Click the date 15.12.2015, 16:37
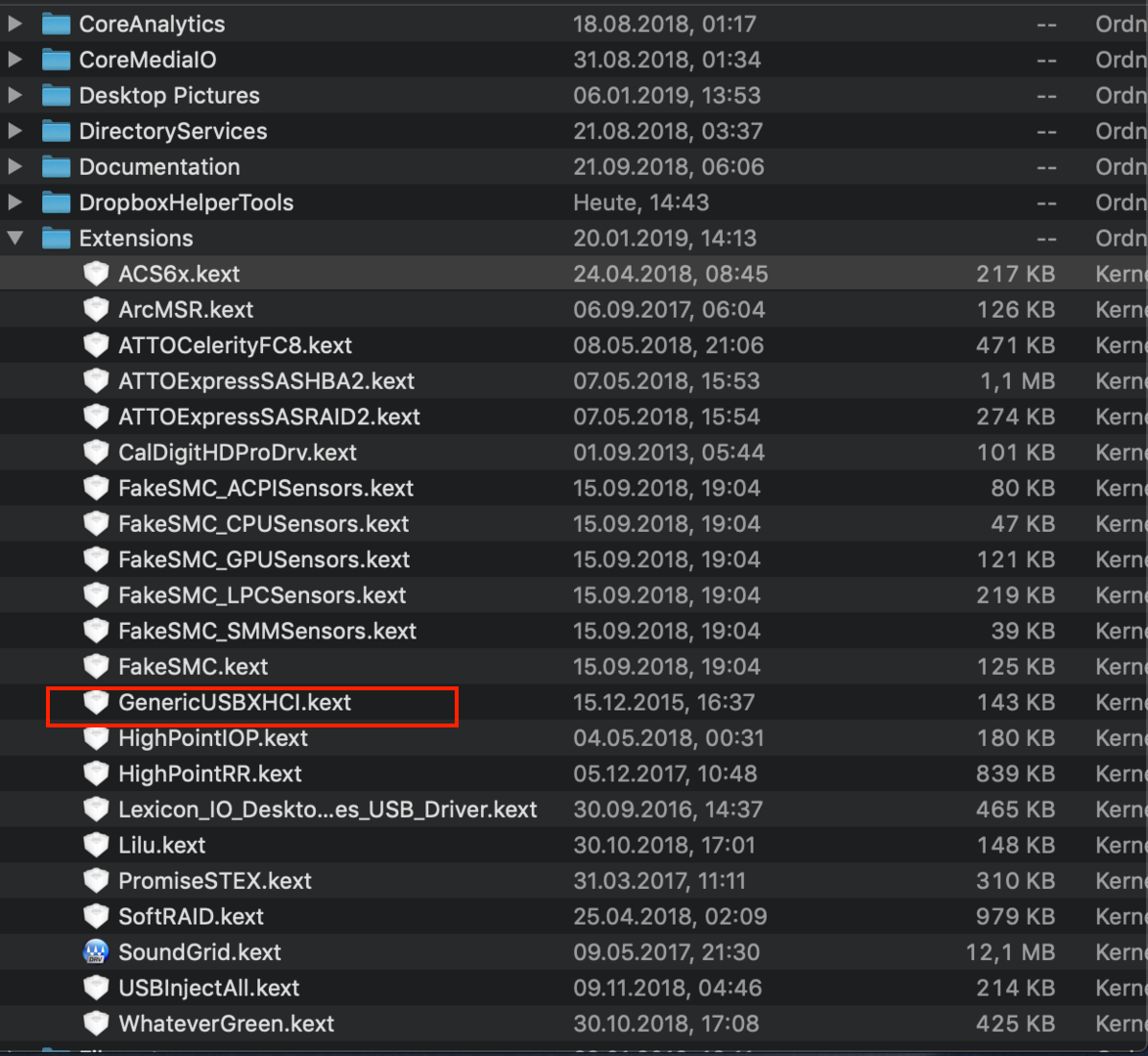This screenshot has width=1148, height=1056. pos(664,702)
